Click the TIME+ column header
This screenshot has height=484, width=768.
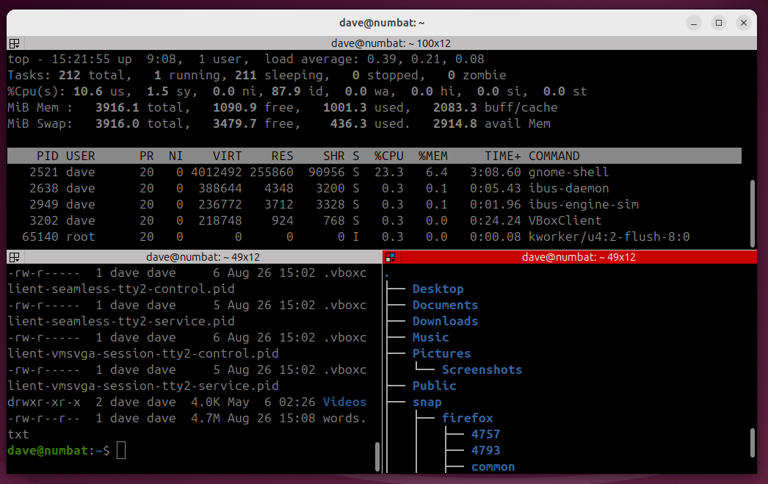(x=503, y=156)
